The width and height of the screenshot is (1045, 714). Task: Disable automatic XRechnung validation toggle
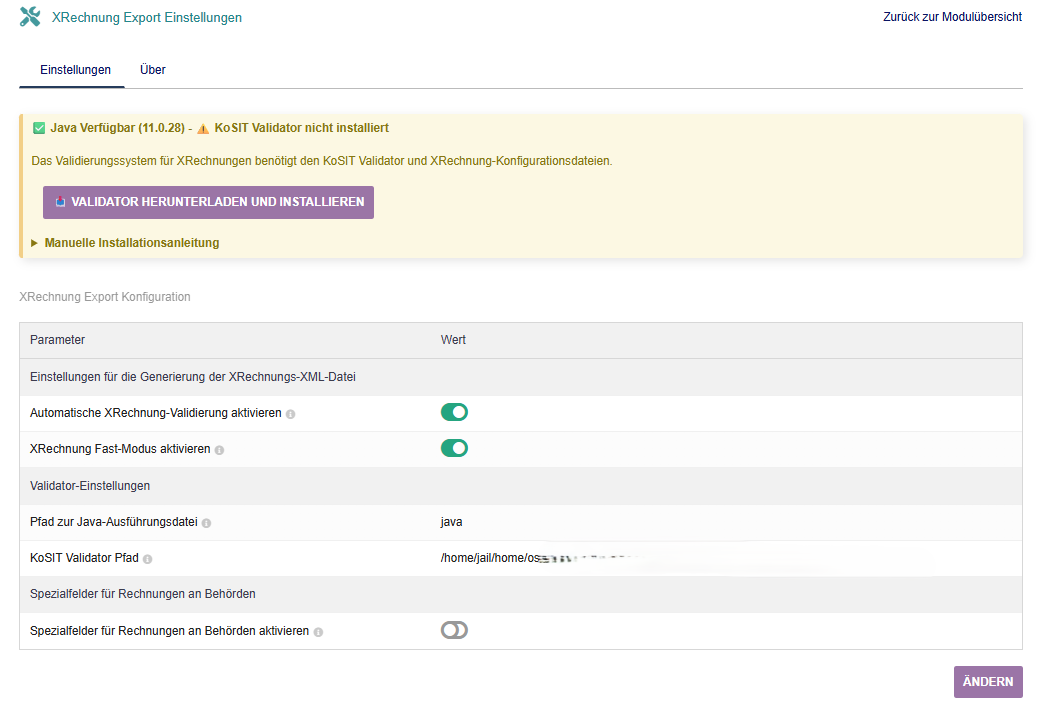coord(454,412)
